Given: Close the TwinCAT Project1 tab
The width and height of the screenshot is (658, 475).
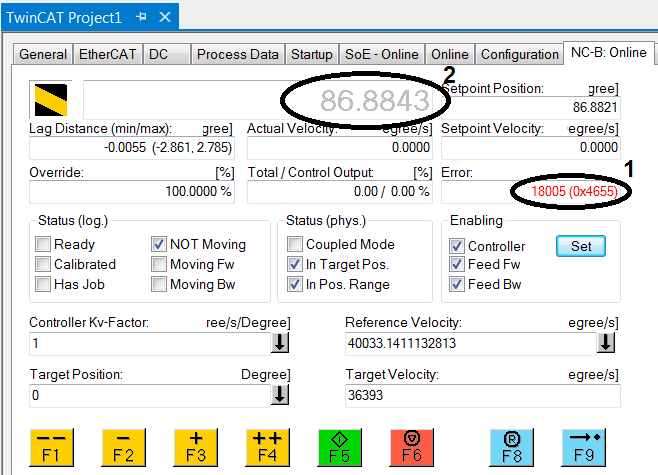Looking at the screenshot, I should point(165,17).
